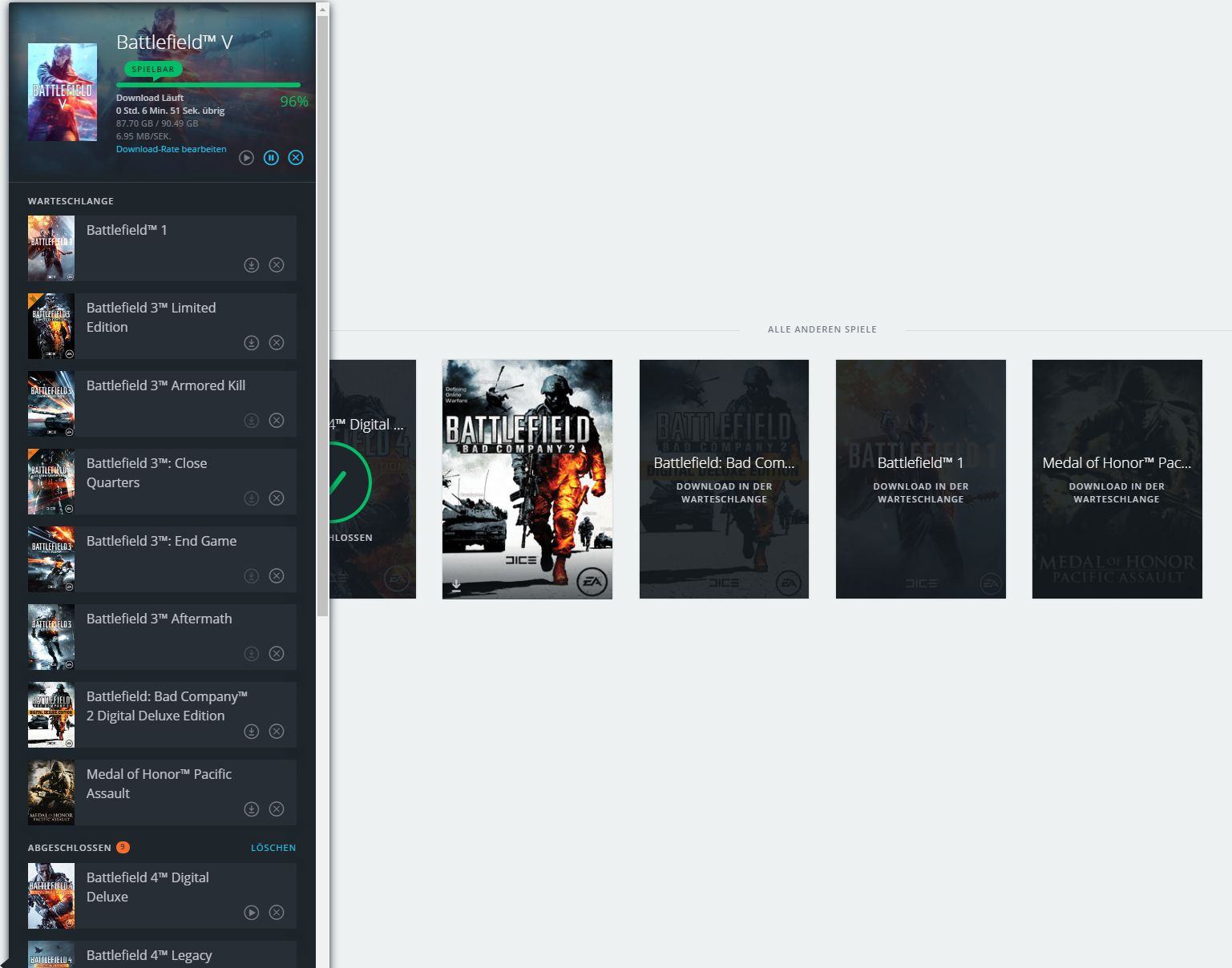Click the WARTESCHLANGE section header
The width and height of the screenshot is (1232, 968).
71,201
